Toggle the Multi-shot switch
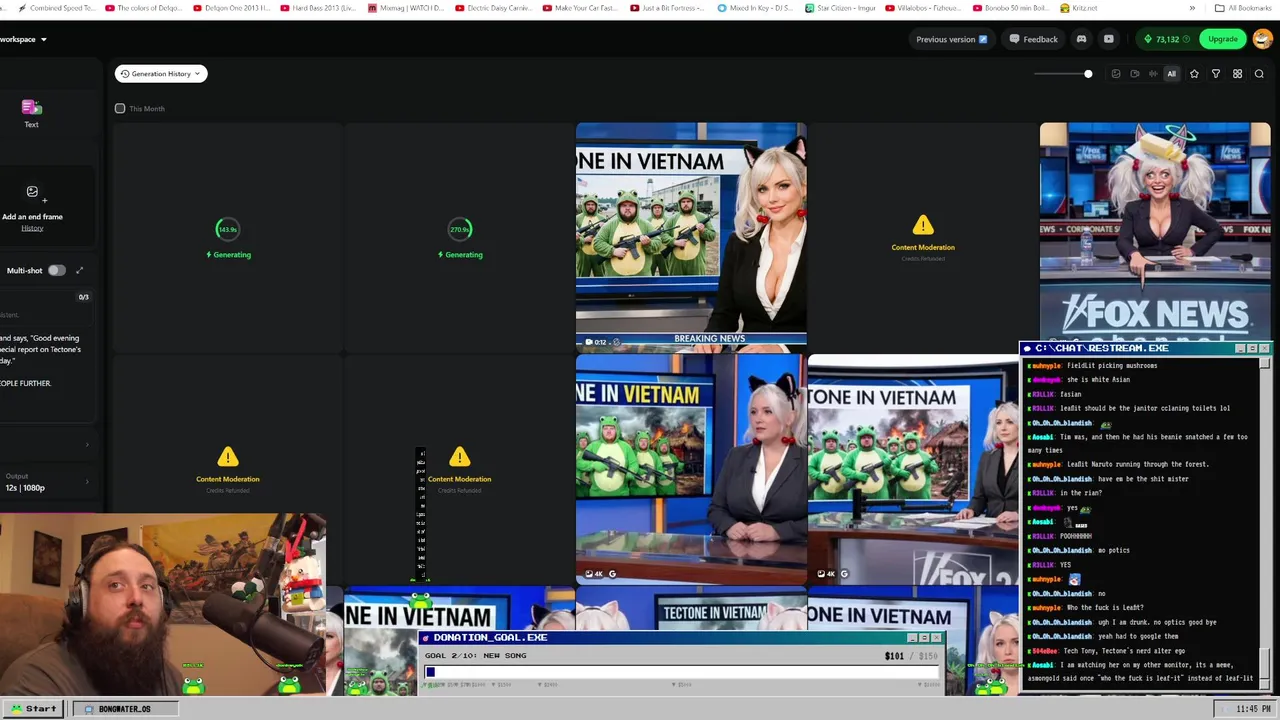 click(57, 270)
